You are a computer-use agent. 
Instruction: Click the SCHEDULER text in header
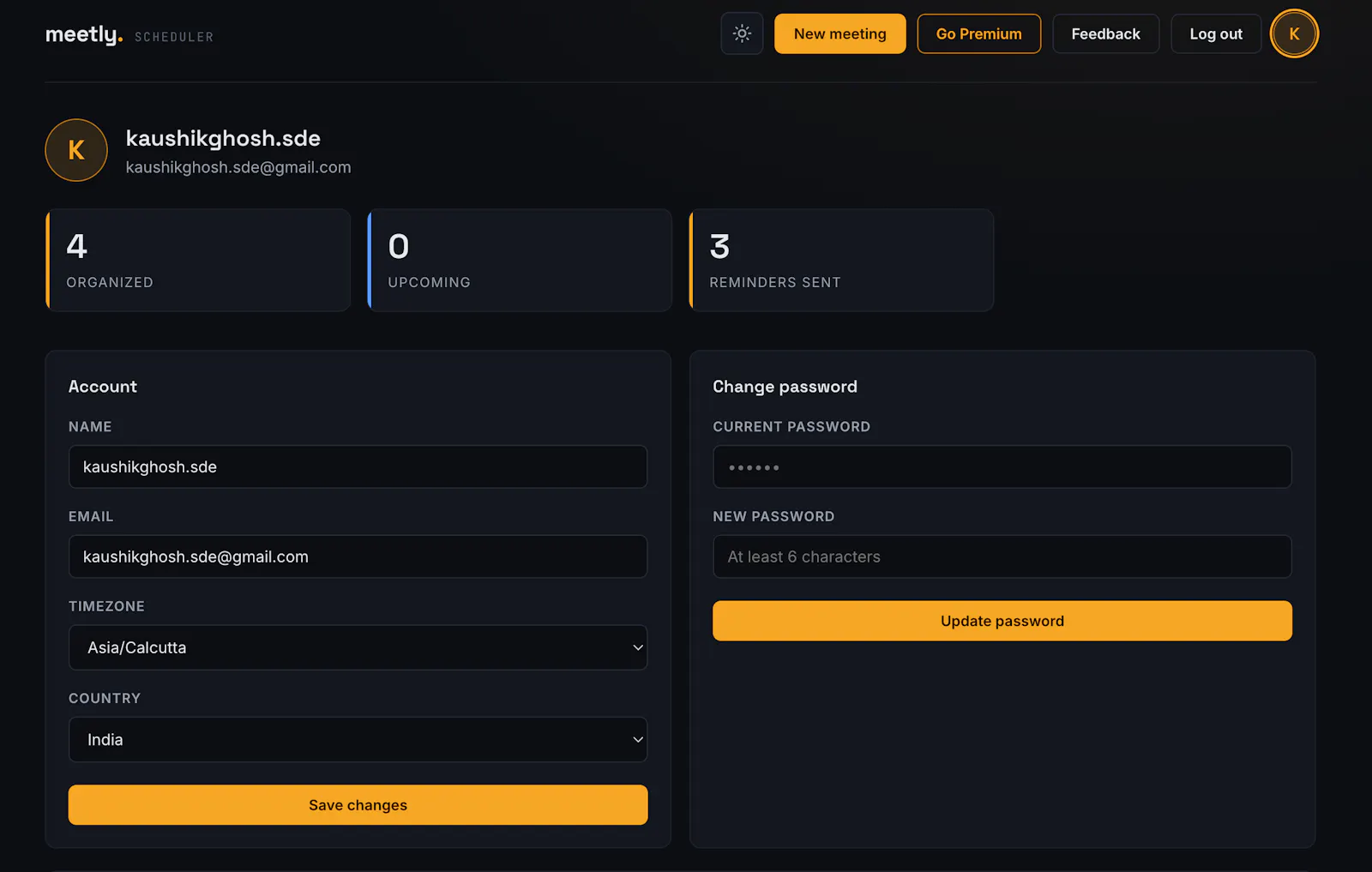point(174,37)
